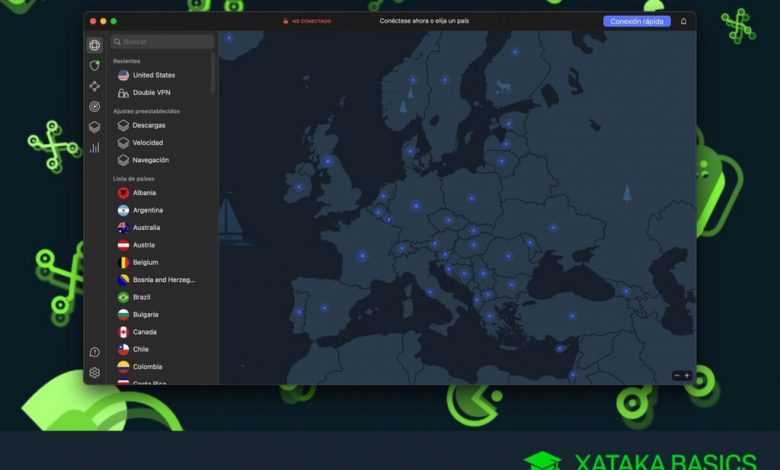
Task: Zoom in the map with plus button
Action: tap(687, 376)
